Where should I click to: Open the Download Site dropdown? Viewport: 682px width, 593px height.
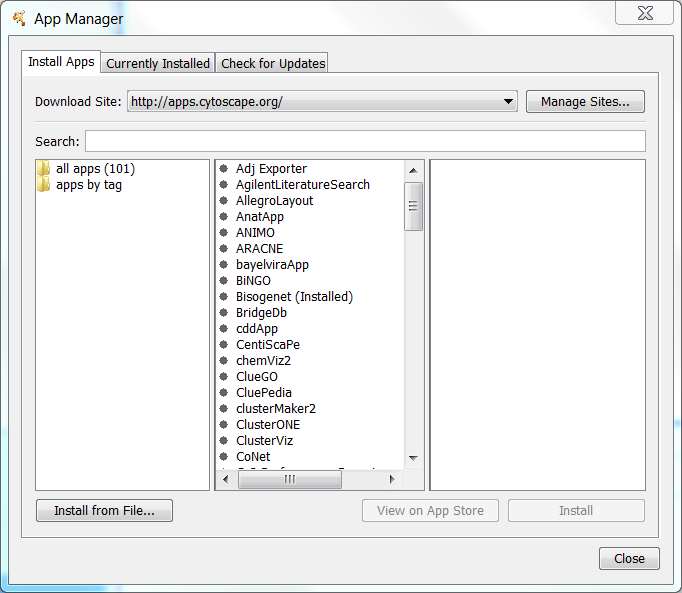tap(509, 102)
